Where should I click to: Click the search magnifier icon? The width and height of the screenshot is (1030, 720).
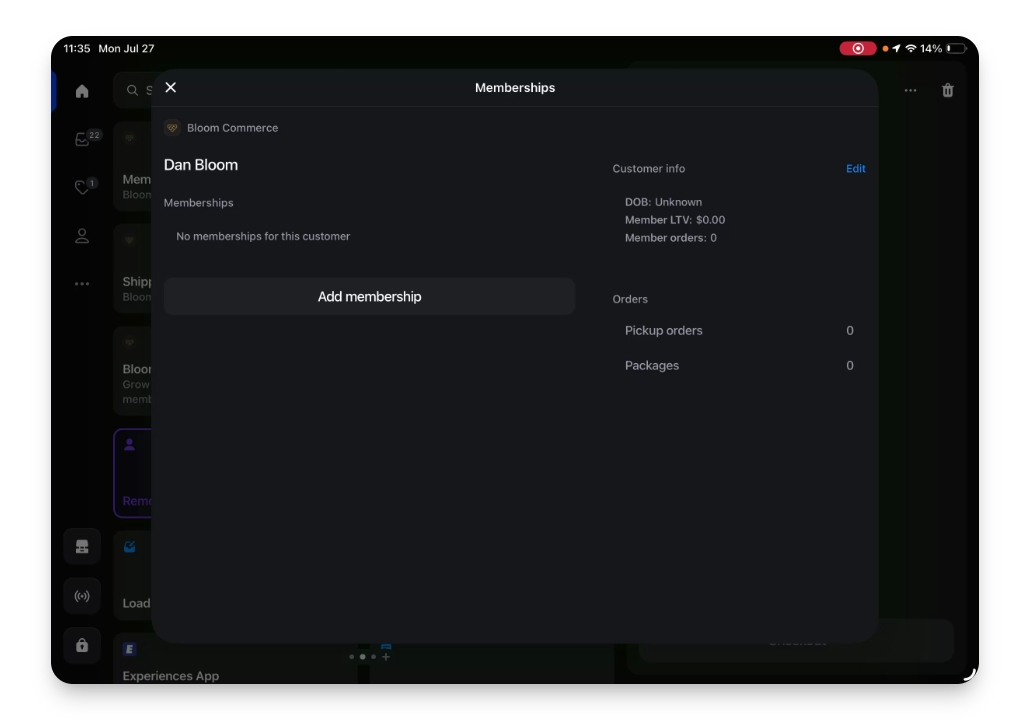tap(132, 90)
